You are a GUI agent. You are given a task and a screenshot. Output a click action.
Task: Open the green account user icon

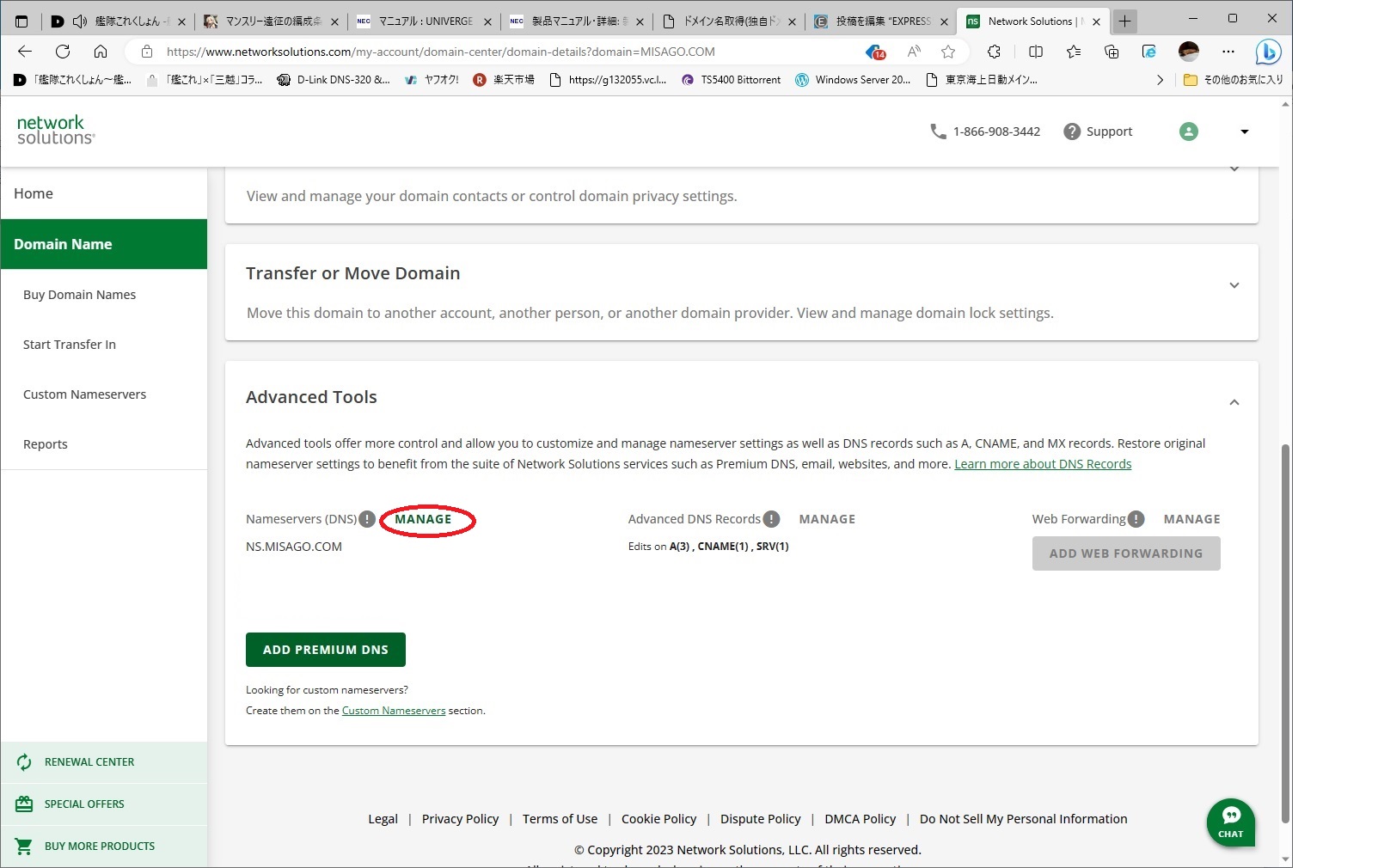coord(1189,131)
